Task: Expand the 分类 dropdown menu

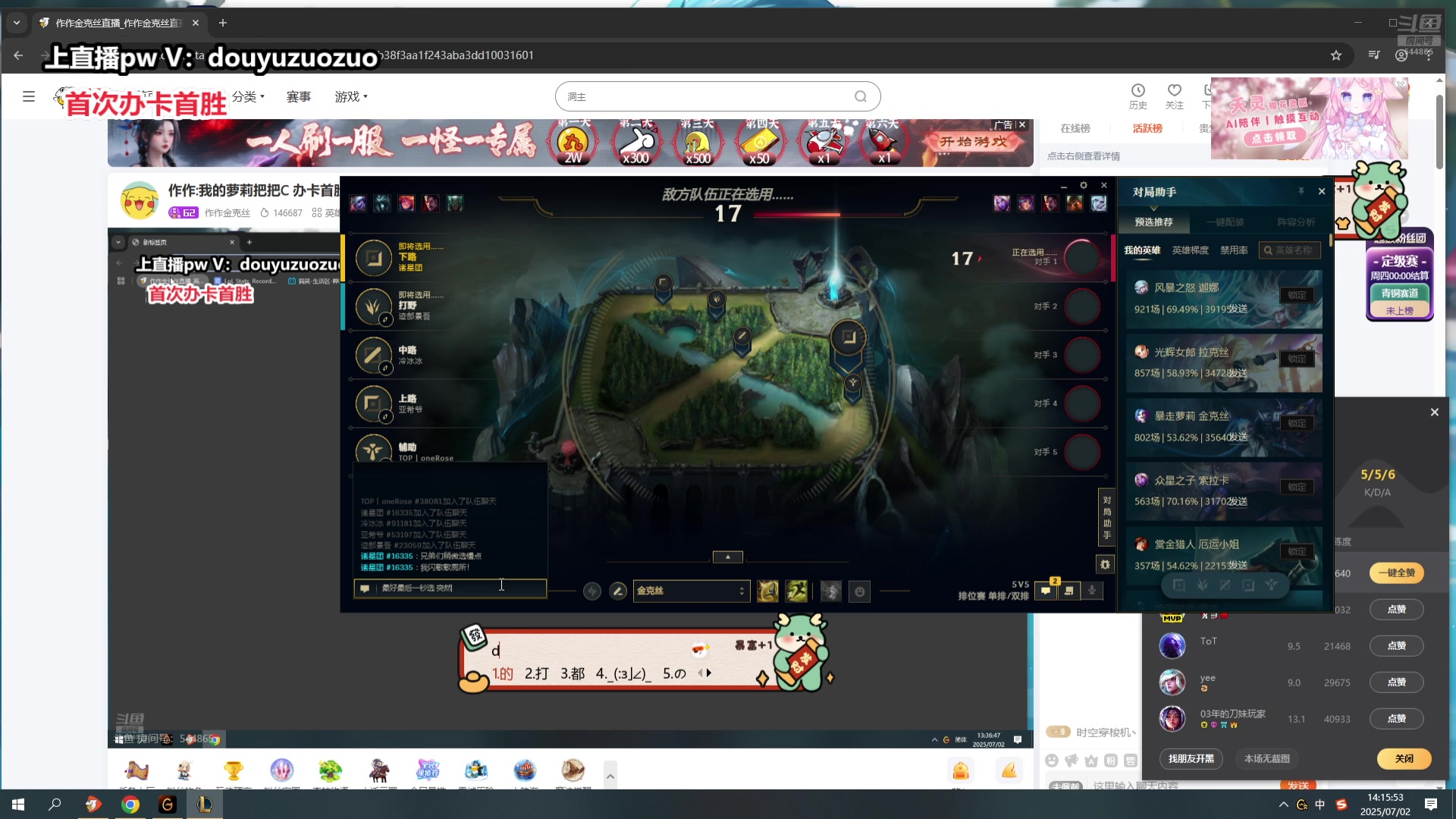Action: click(x=248, y=96)
